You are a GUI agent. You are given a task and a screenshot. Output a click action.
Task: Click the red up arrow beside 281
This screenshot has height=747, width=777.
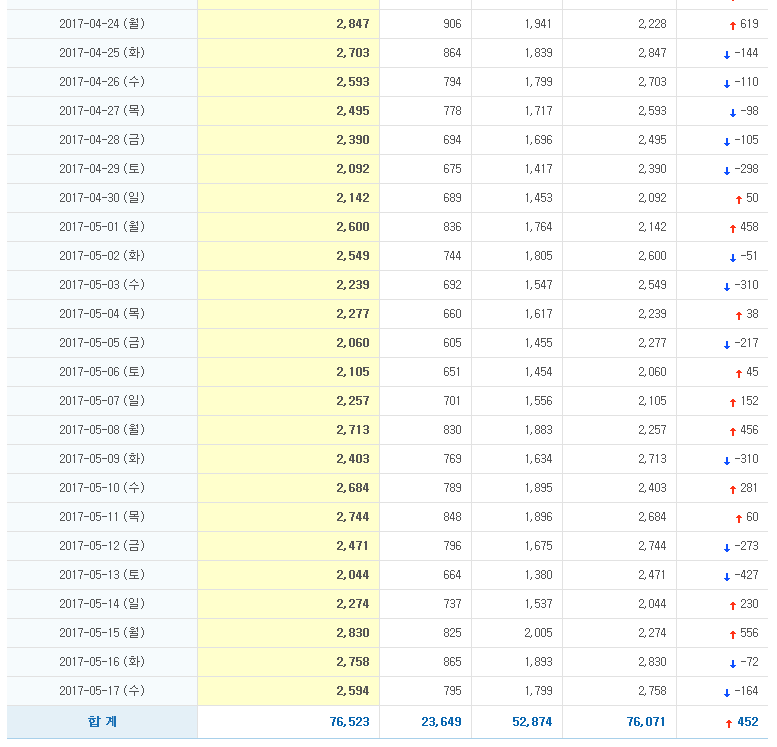732,489
